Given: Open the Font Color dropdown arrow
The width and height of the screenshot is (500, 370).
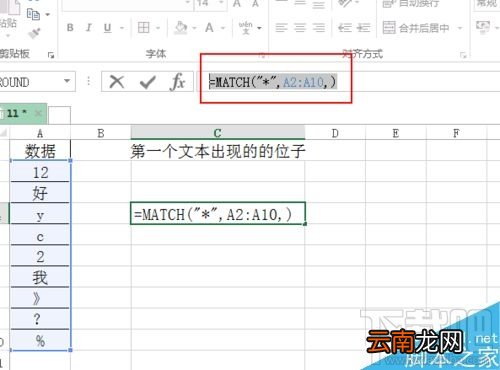Looking at the screenshot, I should [223, 28].
